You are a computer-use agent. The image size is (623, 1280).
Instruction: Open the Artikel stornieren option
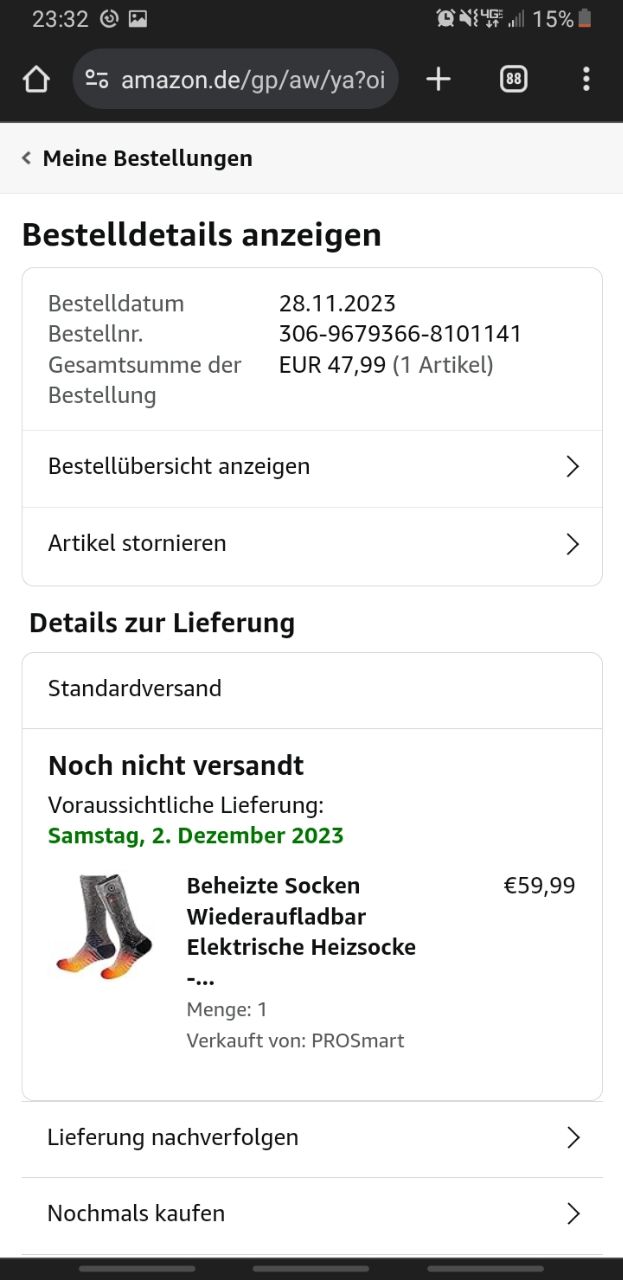pyautogui.click(x=138, y=544)
